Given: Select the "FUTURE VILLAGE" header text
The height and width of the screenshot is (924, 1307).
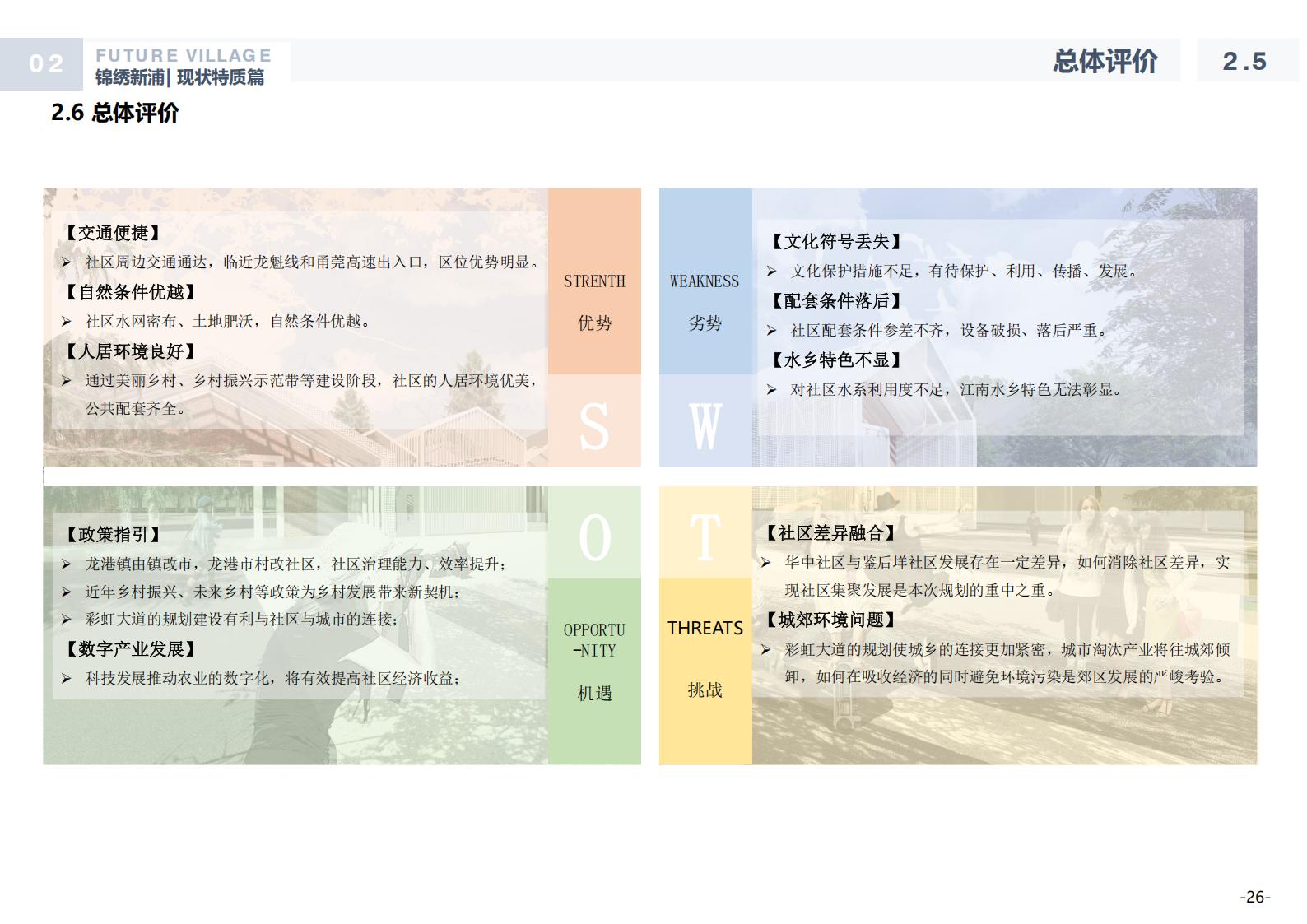Looking at the screenshot, I should click(184, 55).
